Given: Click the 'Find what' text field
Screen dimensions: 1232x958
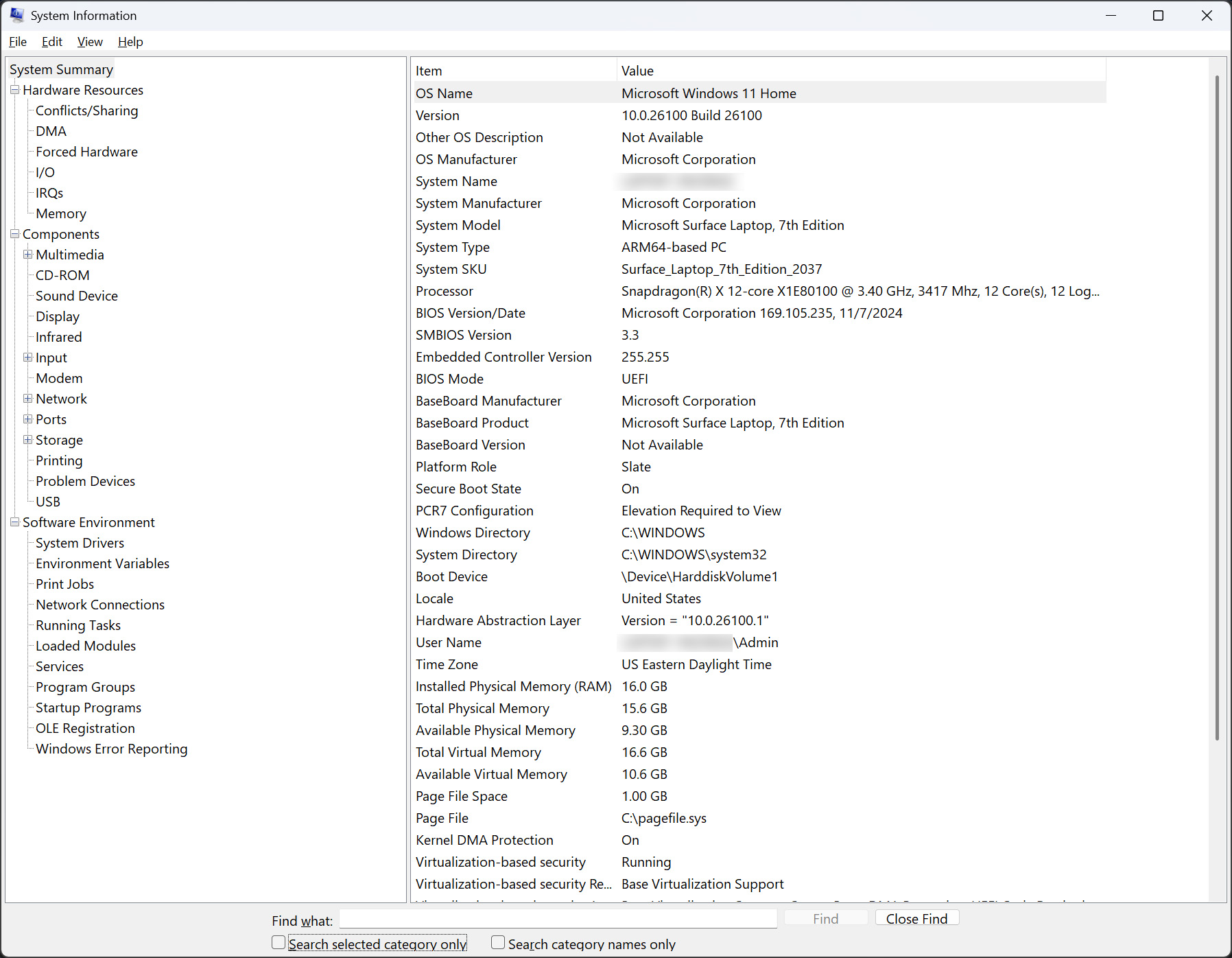Looking at the screenshot, I should [558, 919].
